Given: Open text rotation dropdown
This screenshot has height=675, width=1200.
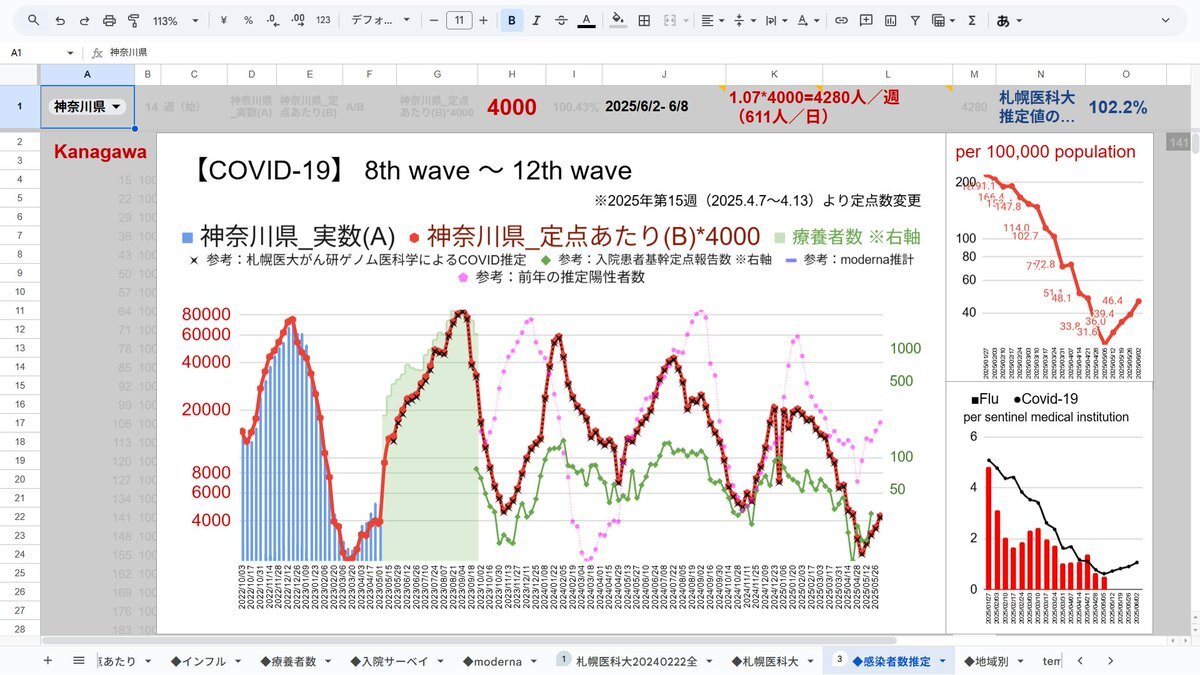Looking at the screenshot, I should [807, 20].
